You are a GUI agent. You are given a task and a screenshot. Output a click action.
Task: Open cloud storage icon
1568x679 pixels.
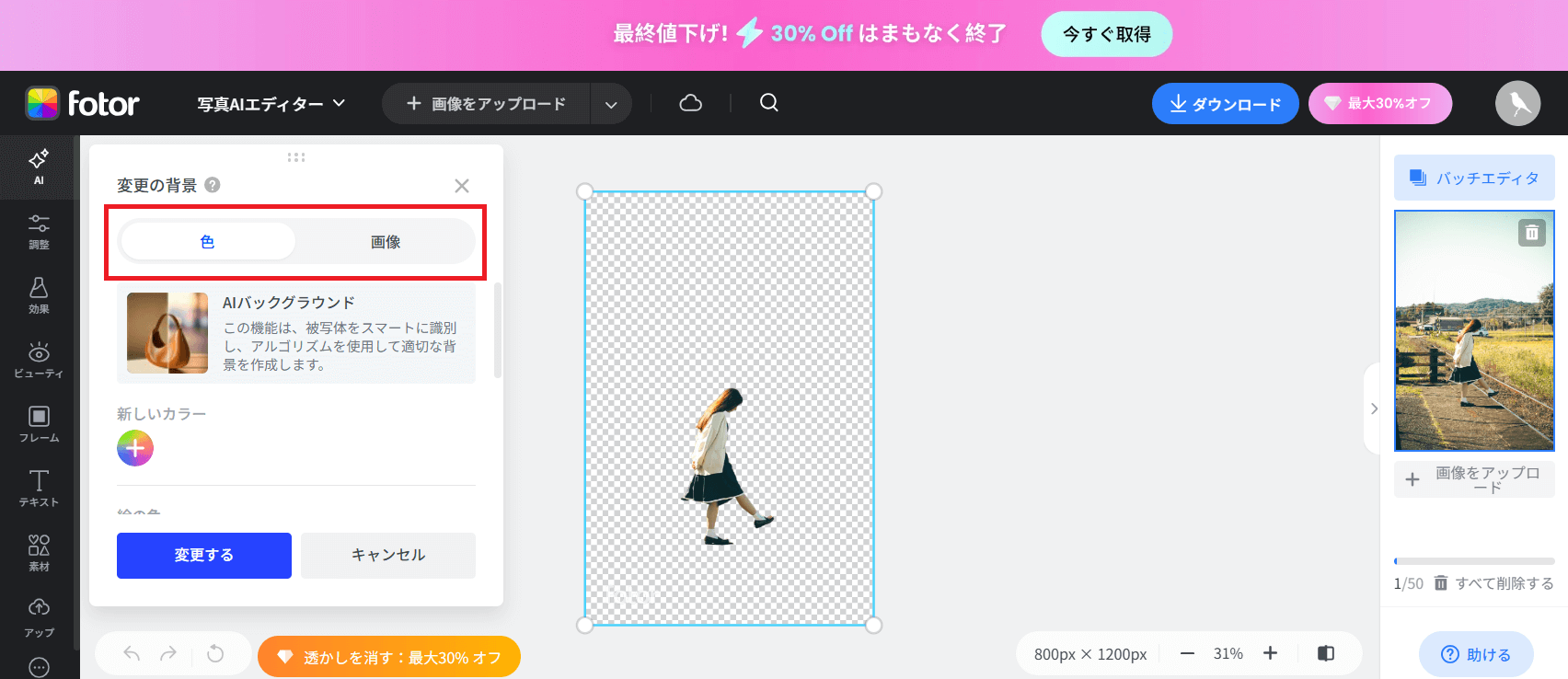click(x=691, y=103)
